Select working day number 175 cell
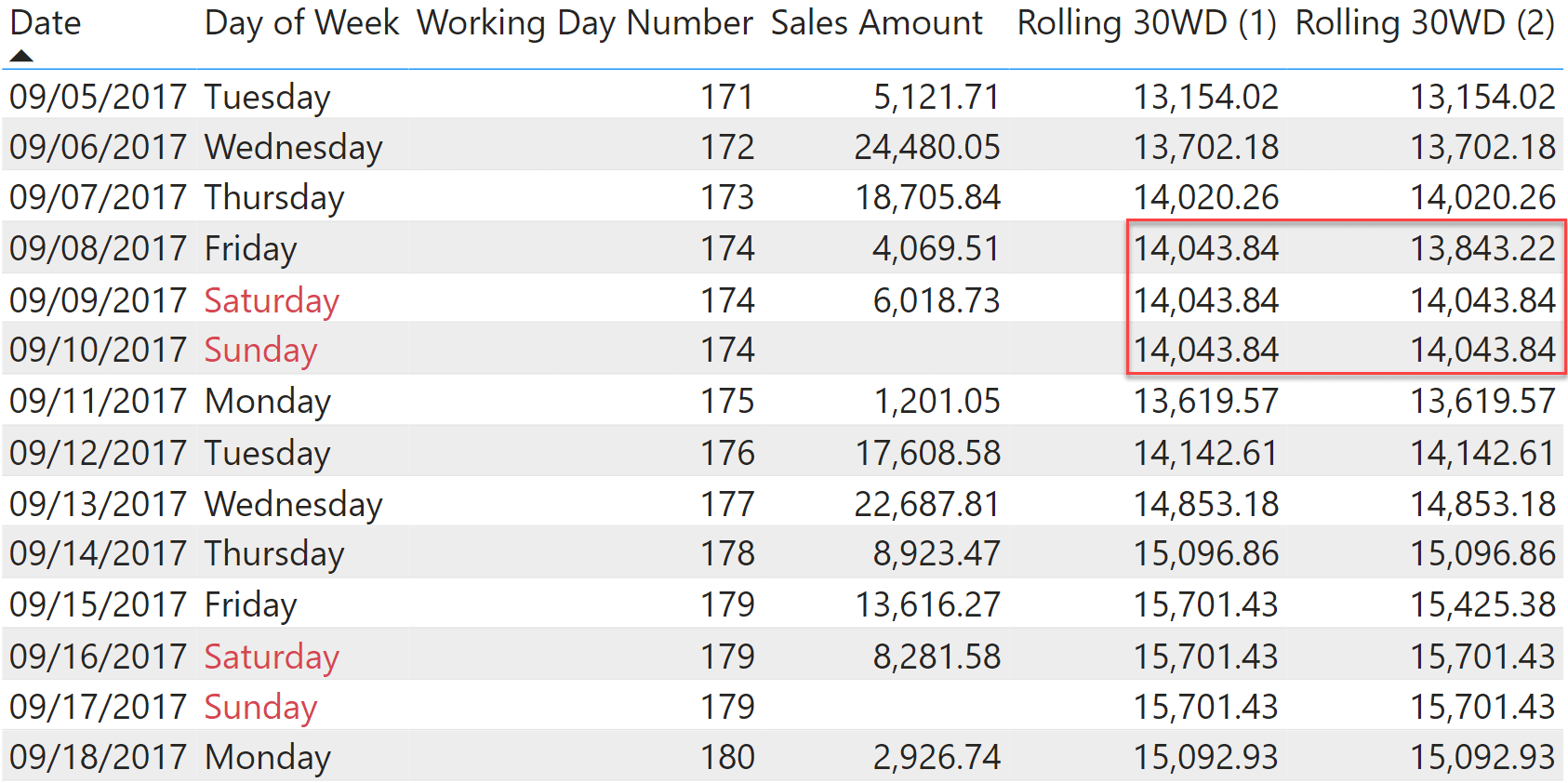 pyautogui.click(x=727, y=401)
